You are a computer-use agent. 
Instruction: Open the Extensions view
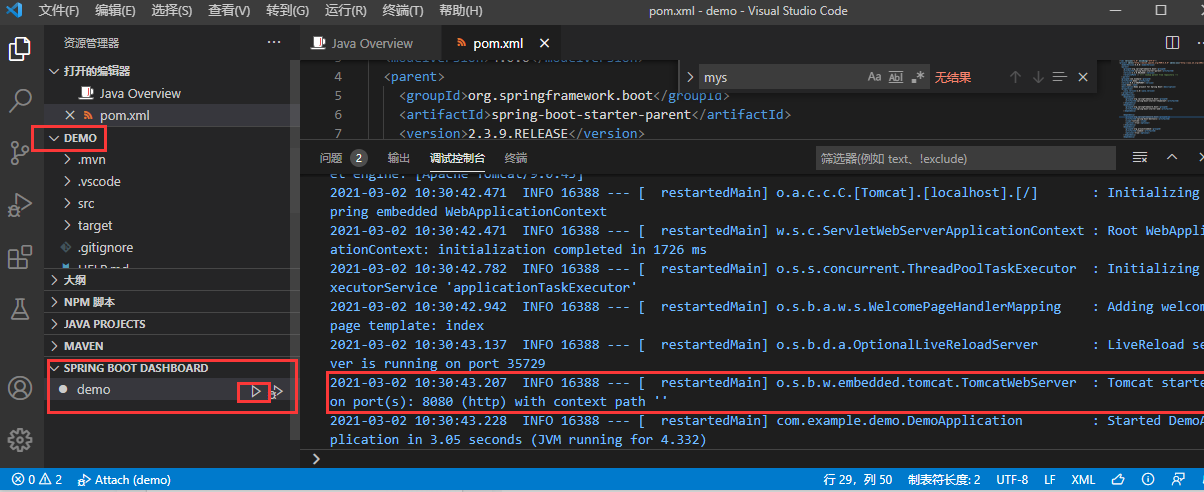click(x=20, y=257)
